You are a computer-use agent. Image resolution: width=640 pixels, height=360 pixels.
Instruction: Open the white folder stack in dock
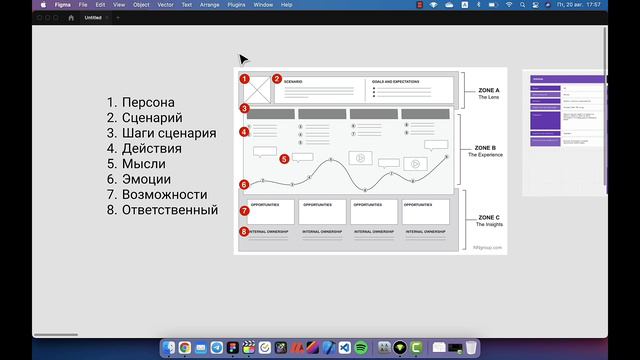(439, 347)
